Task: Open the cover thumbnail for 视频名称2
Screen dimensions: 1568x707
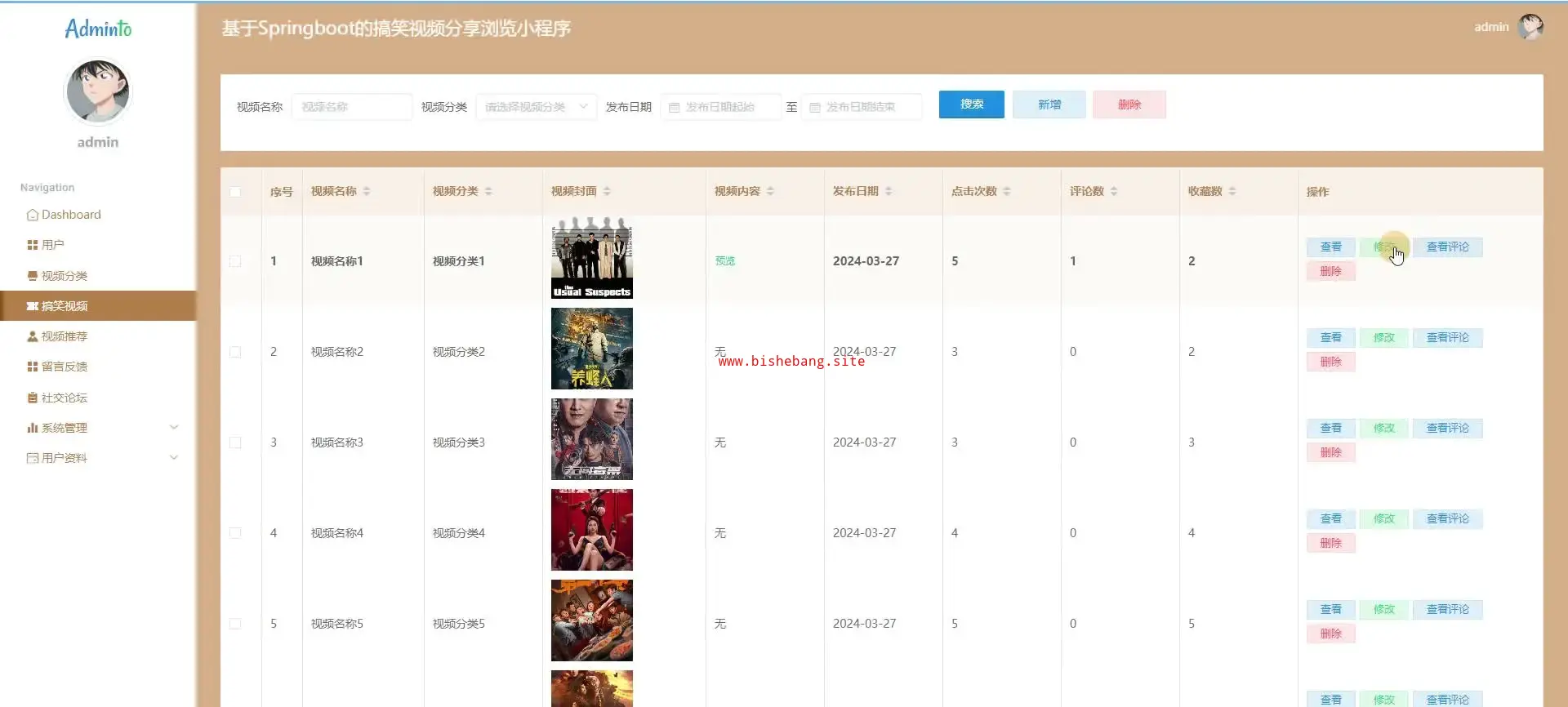Action: pos(592,349)
